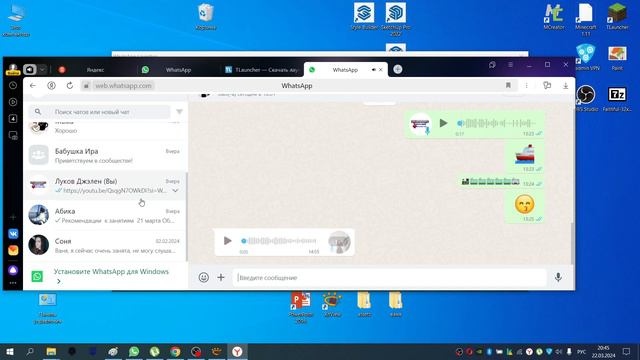Open the Recycle Bin desktop icon
The image size is (640, 360).
[x=205, y=17]
